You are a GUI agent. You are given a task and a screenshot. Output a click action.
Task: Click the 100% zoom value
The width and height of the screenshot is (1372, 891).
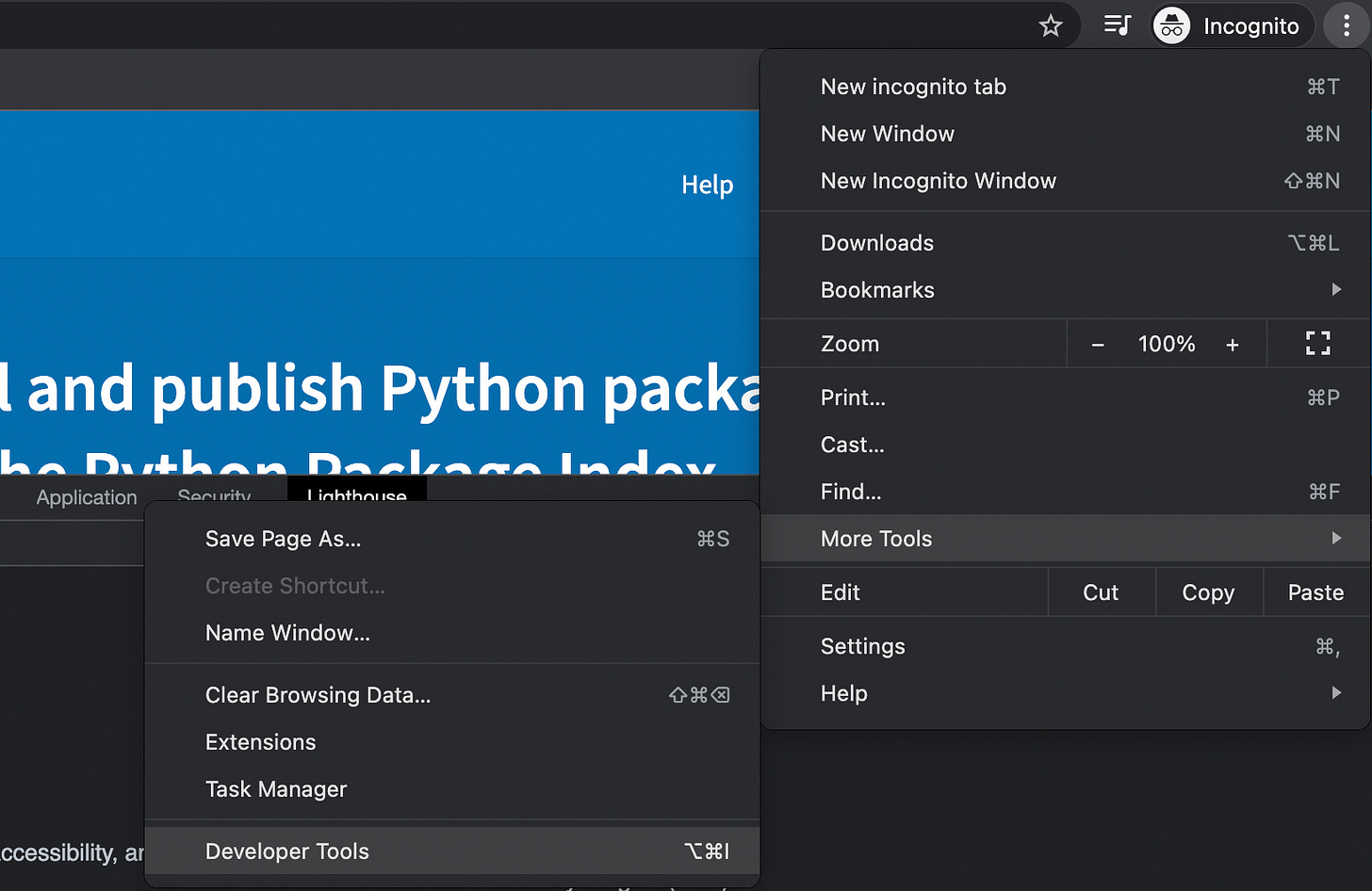point(1167,345)
